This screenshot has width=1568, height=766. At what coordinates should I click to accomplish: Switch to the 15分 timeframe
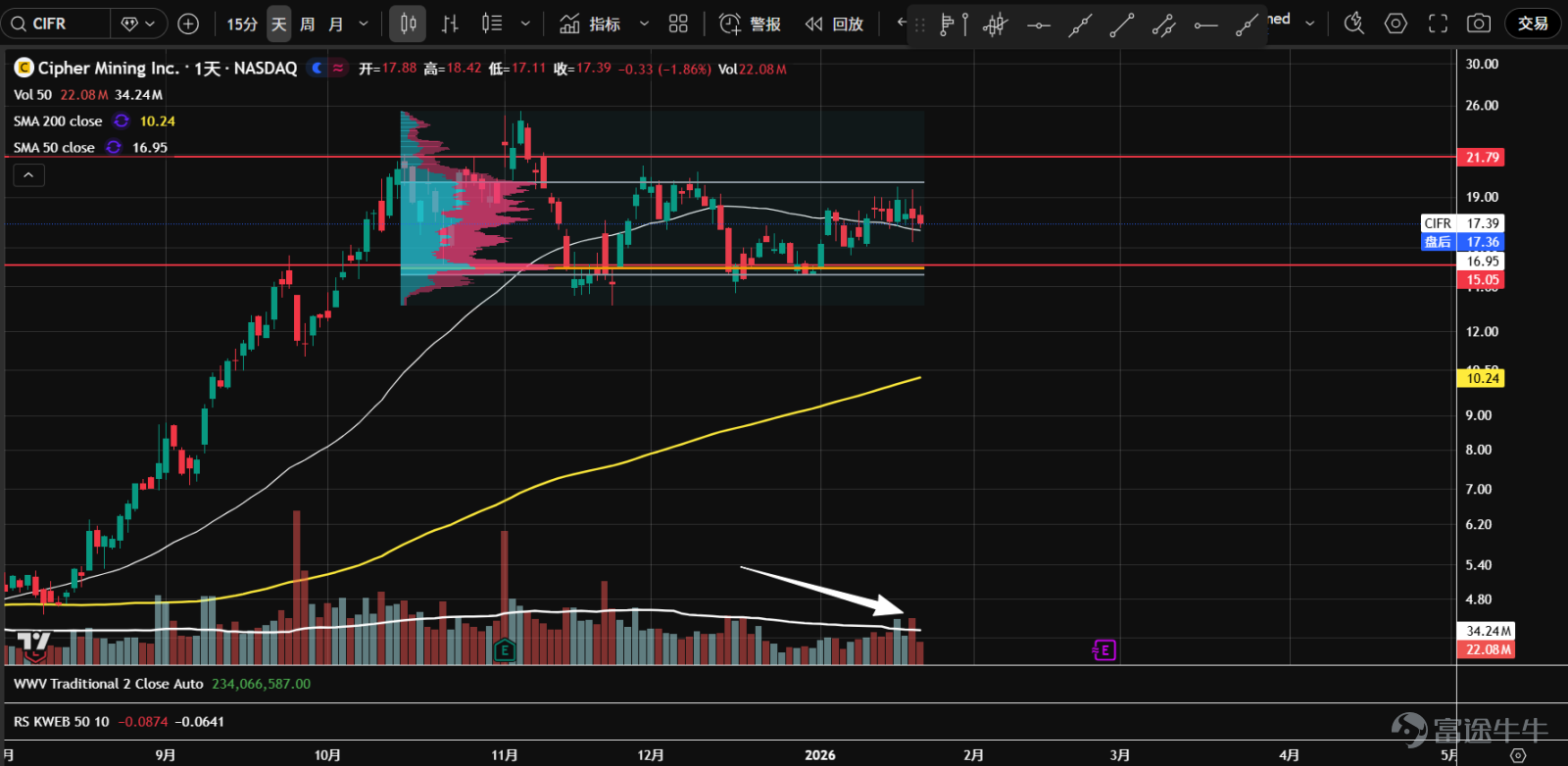(x=242, y=24)
